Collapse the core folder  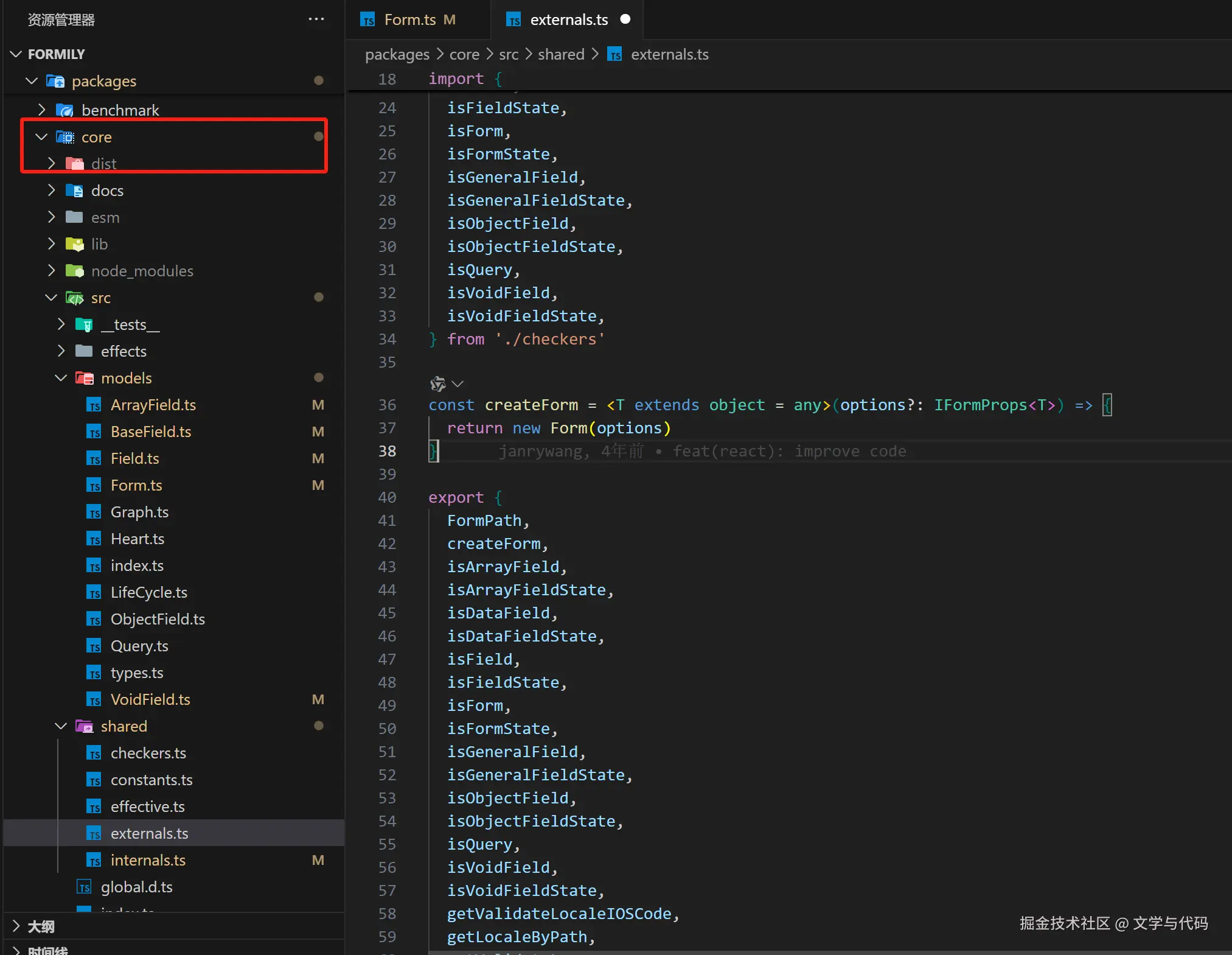(41, 137)
